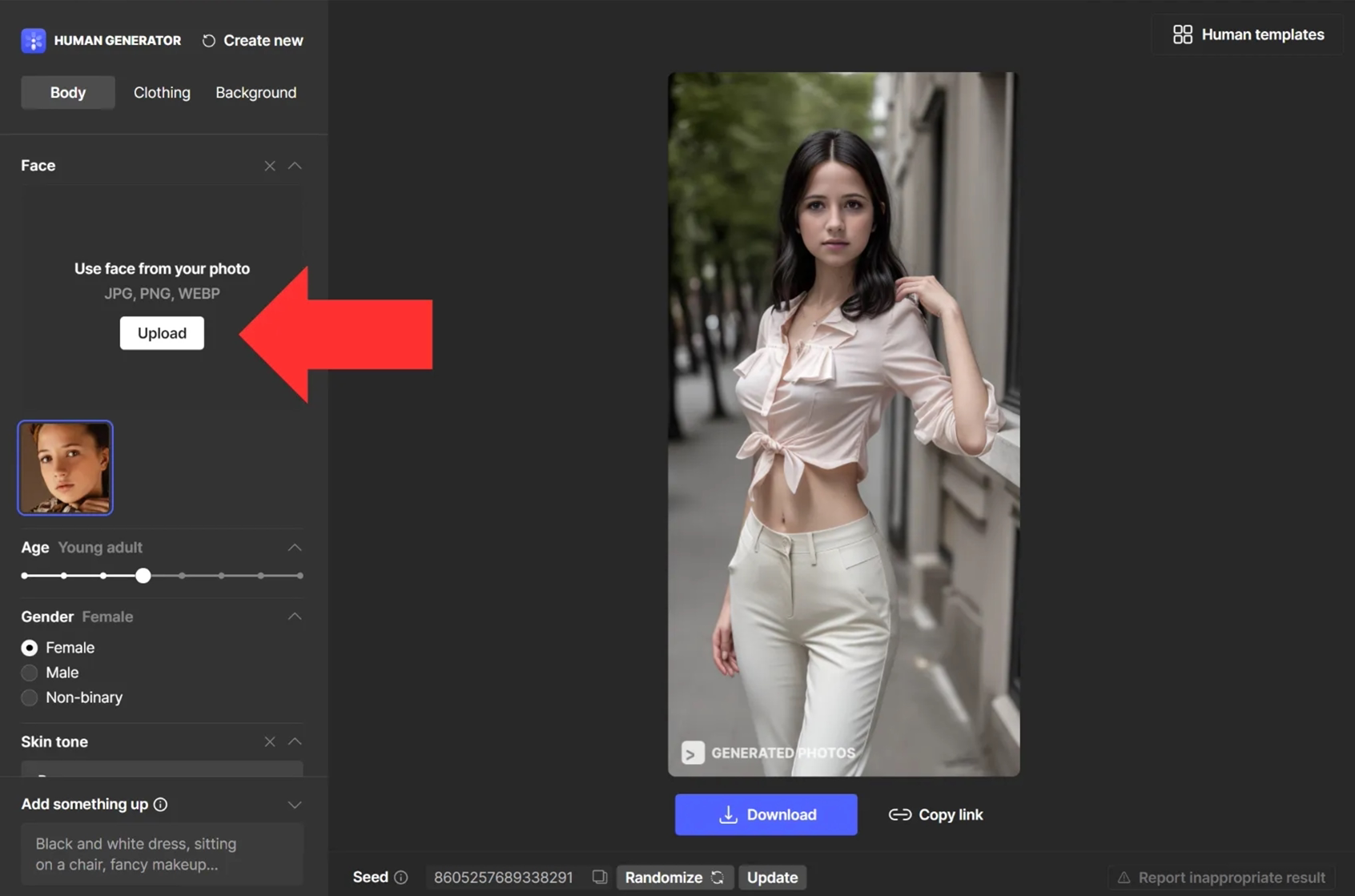Clear the Face section with X icon
This screenshot has height=896, width=1355.
[270, 166]
